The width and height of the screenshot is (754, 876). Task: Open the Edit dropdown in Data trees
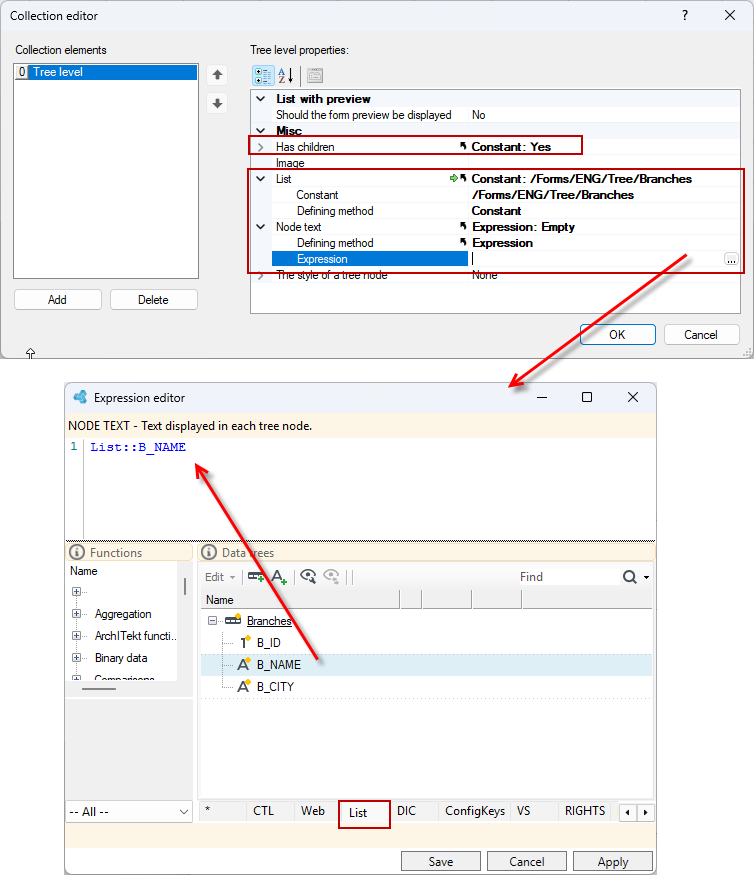point(219,577)
